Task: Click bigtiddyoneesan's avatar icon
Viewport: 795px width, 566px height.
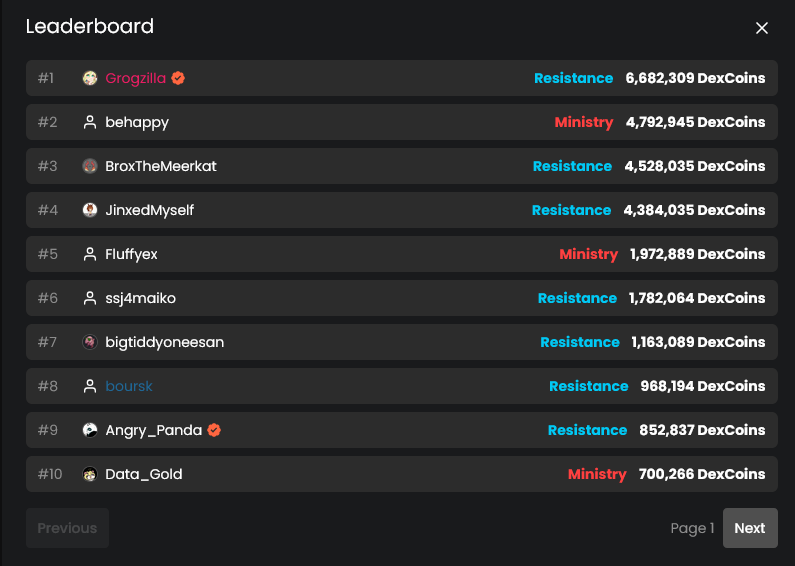Action: (x=90, y=342)
